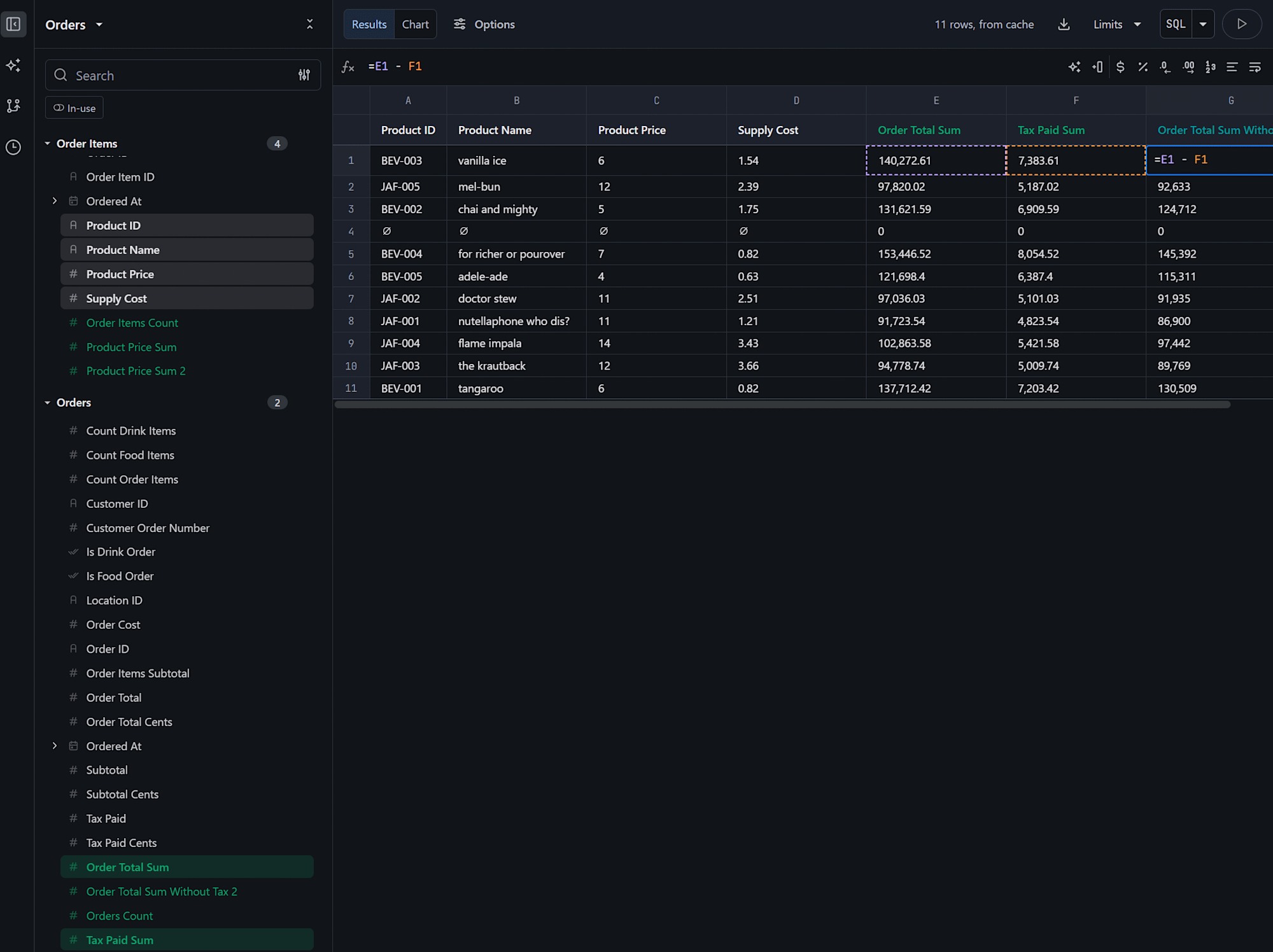Run the query with play button
Image resolution: width=1273 pixels, height=952 pixels.
coord(1242,24)
